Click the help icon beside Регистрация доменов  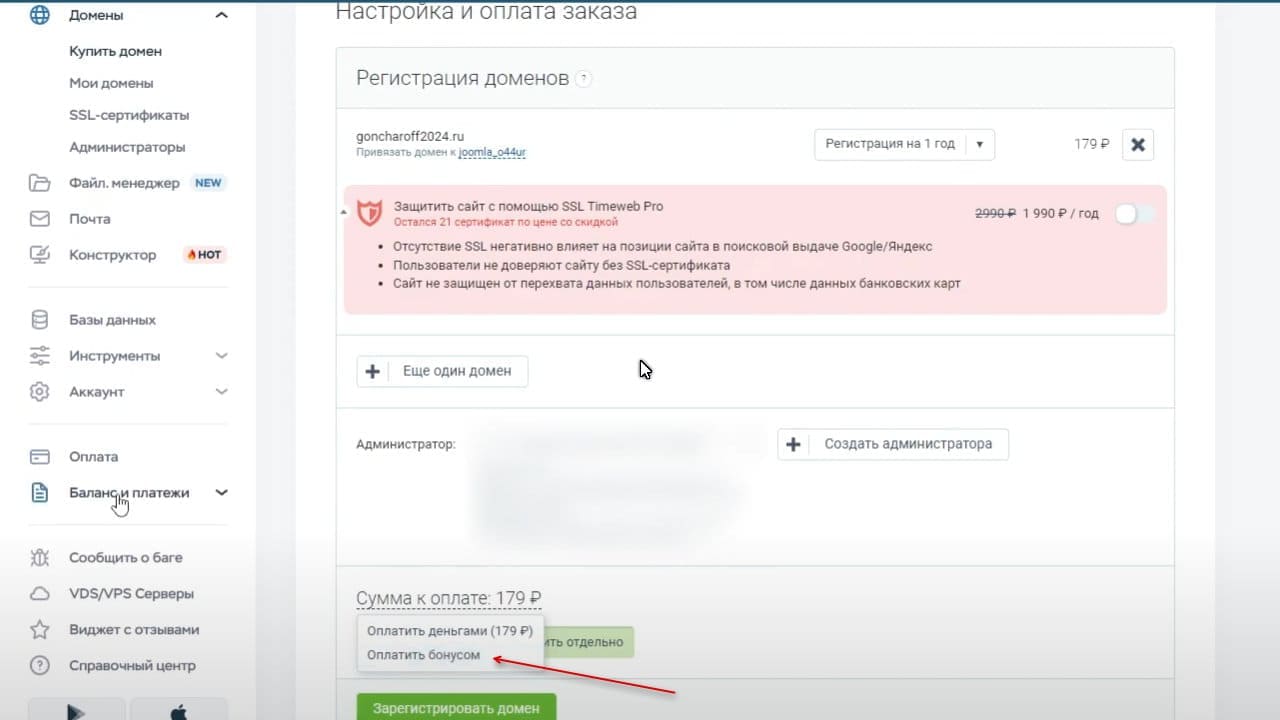click(584, 79)
